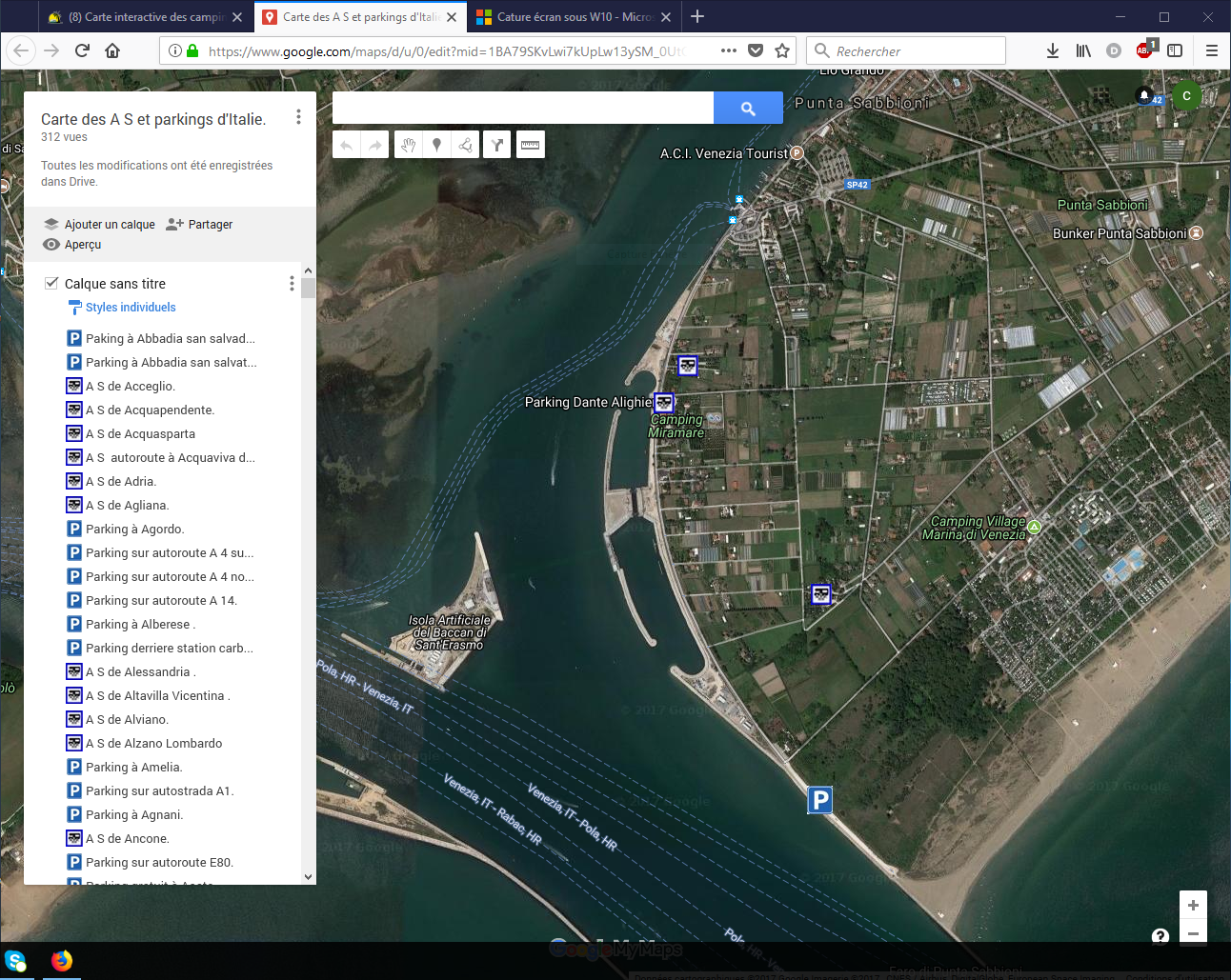Click the redo arrow in map toolbar
The width and height of the screenshot is (1231, 980).
(375, 145)
